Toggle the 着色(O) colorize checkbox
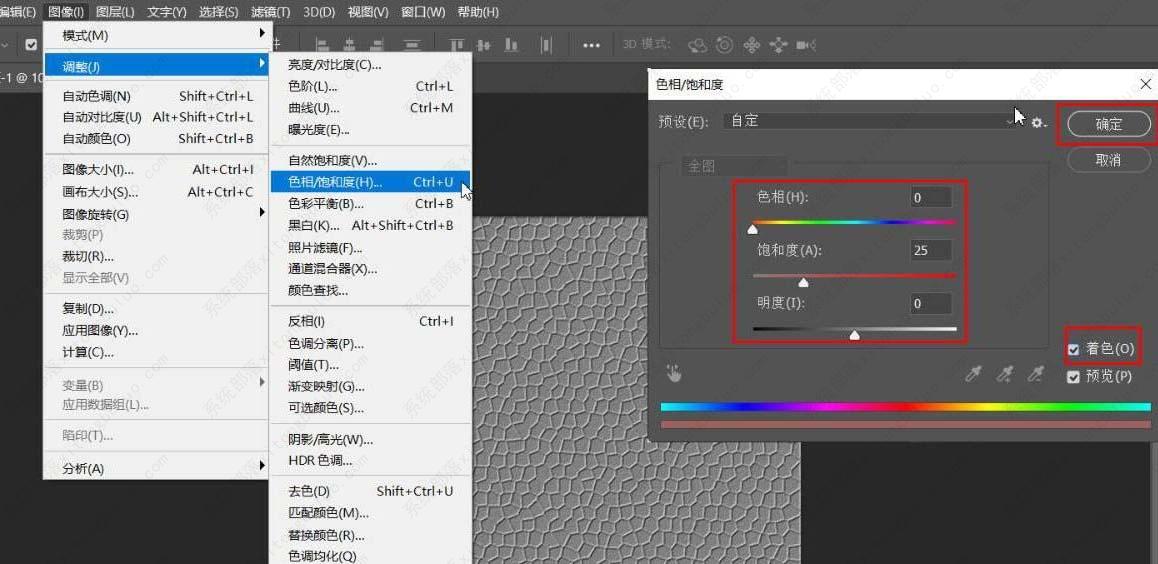Screen dimensions: 1158x564 pos(1074,349)
